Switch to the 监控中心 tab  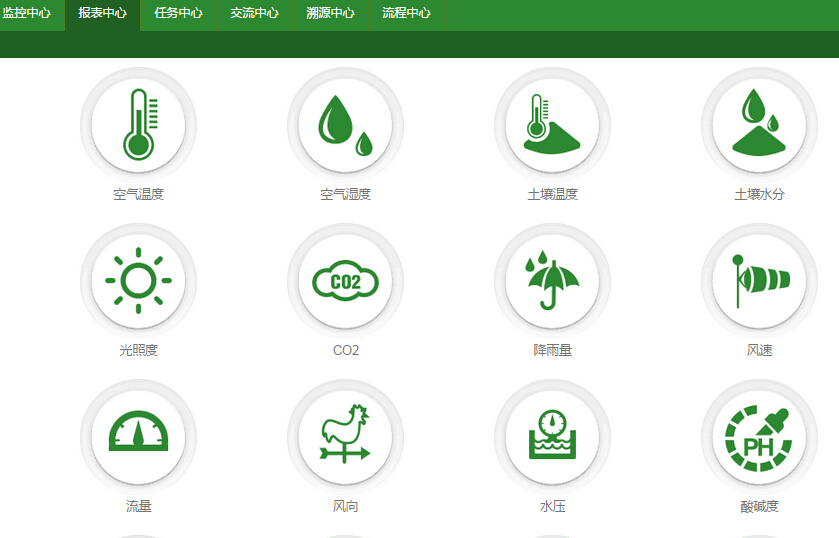pos(27,14)
